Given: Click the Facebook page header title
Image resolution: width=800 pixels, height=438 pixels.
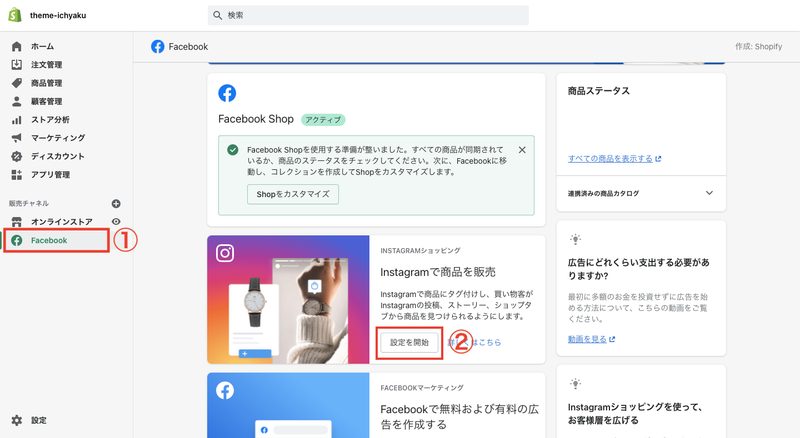Looking at the screenshot, I should (x=188, y=46).
